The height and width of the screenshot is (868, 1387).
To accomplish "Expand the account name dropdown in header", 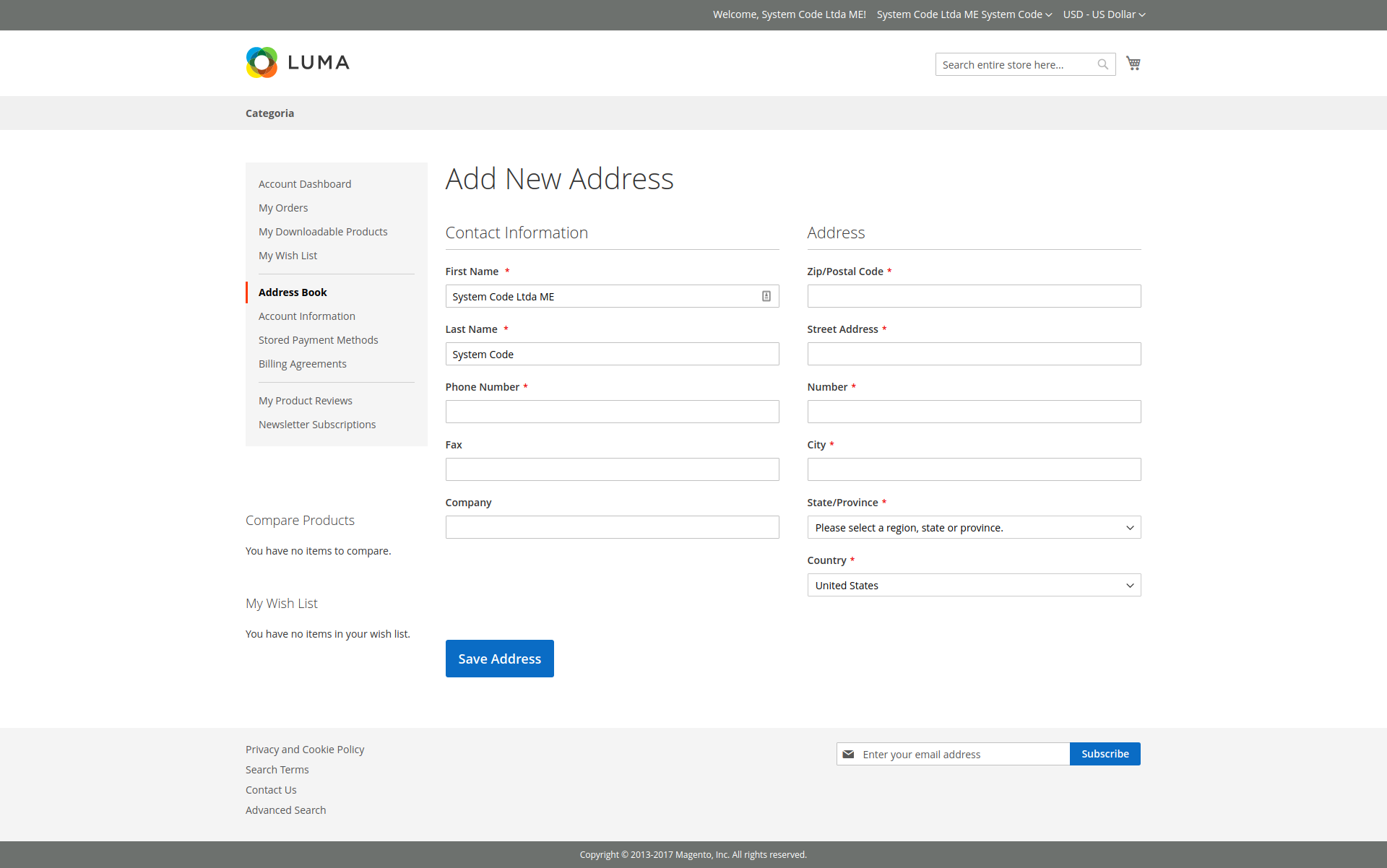I will tap(964, 14).
